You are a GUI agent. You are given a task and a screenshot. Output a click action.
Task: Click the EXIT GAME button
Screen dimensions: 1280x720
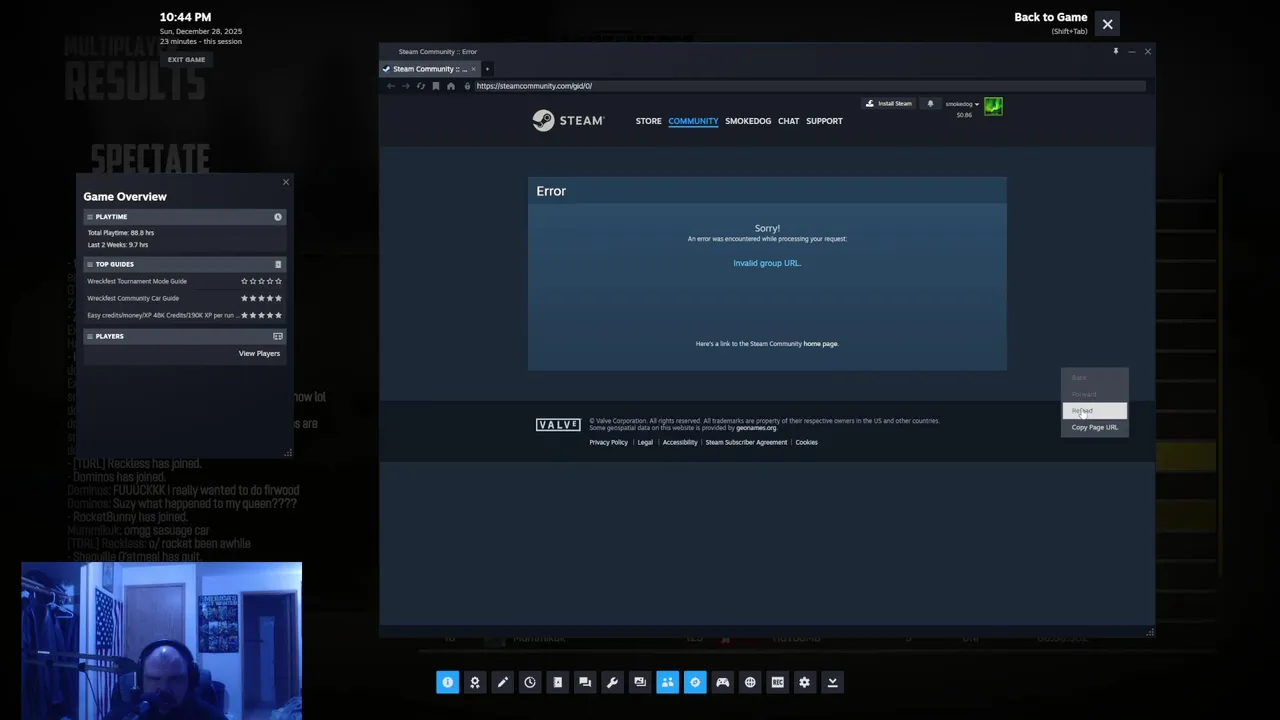pyautogui.click(x=186, y=59)
